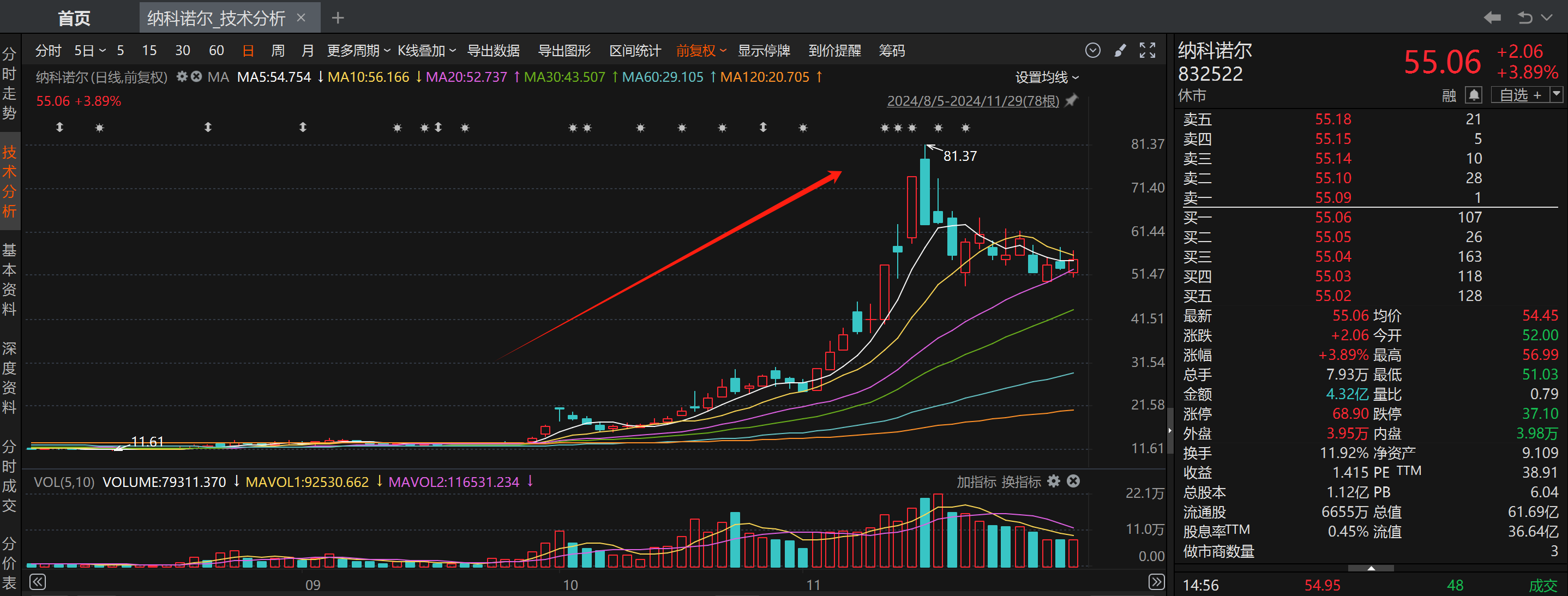Expand the 设置均线 dropdown
The image size is (1568, 596).
[1047, 77]
